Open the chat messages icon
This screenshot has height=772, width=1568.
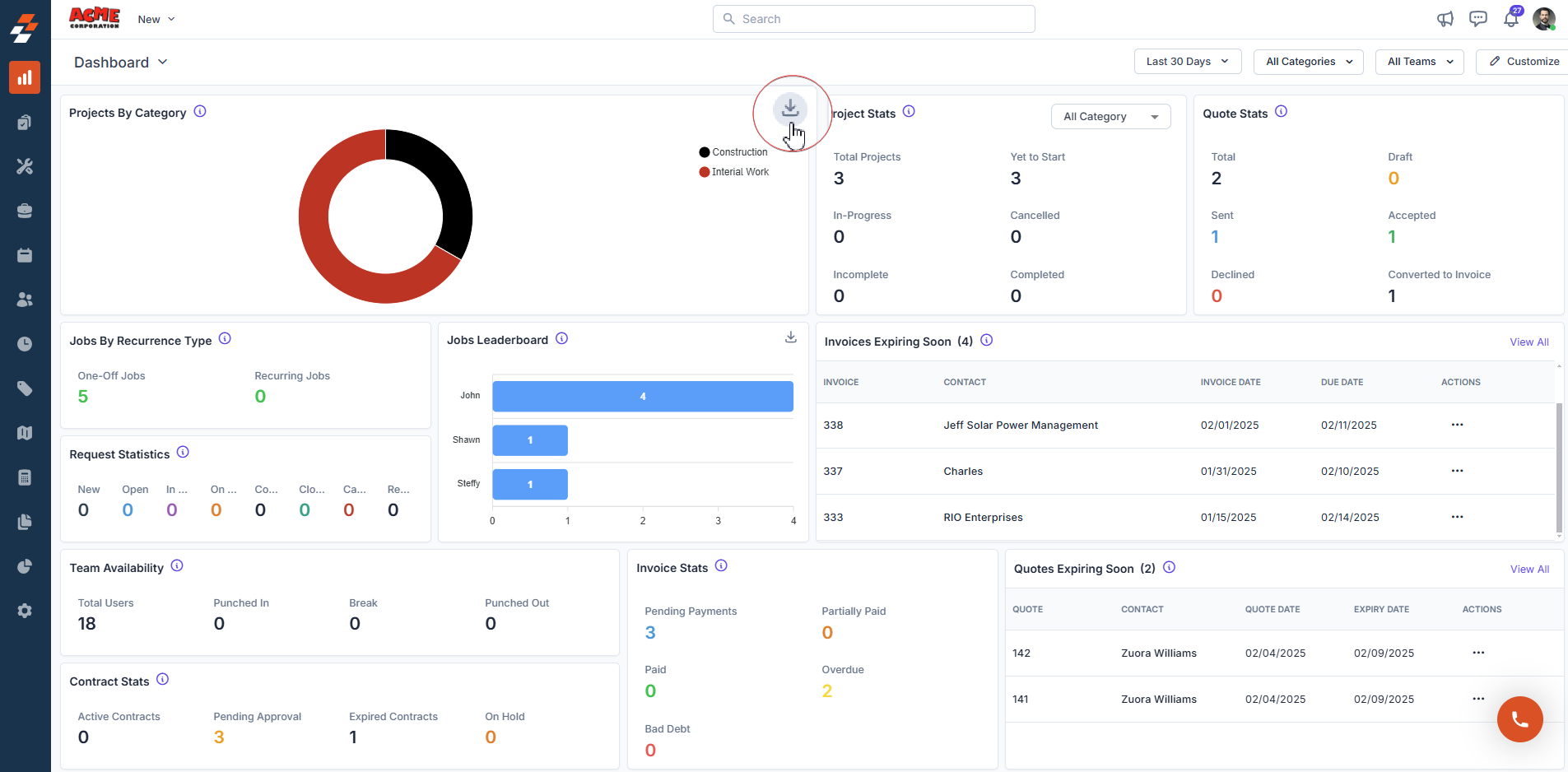click(1478, 19)
